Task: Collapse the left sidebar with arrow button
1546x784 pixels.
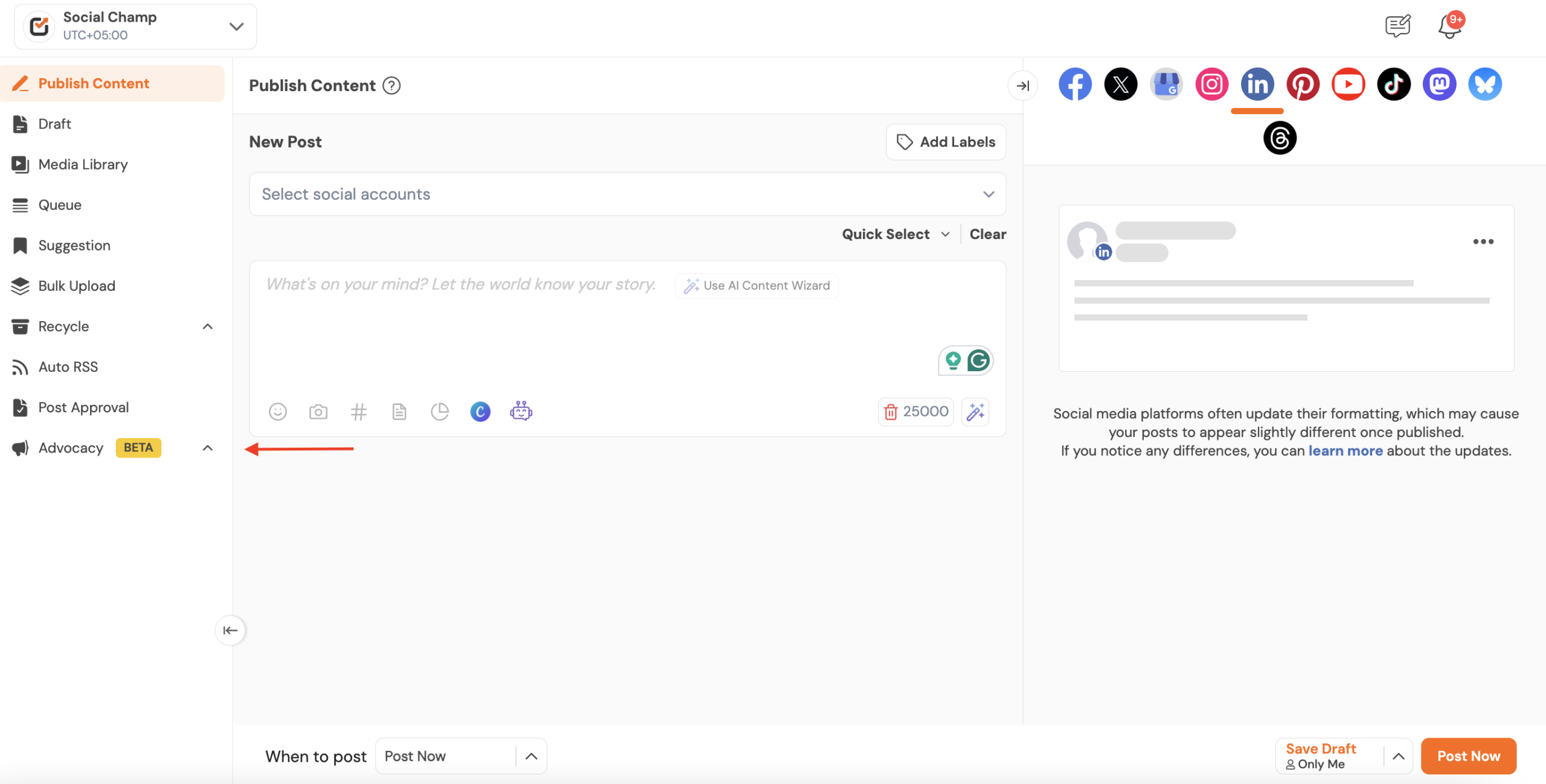Action: pos(230,630)
